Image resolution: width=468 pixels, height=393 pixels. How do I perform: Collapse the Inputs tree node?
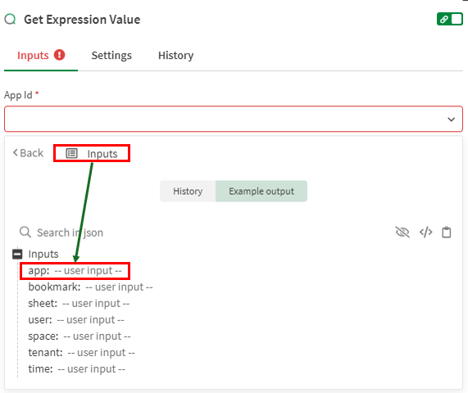click(17, 254)
